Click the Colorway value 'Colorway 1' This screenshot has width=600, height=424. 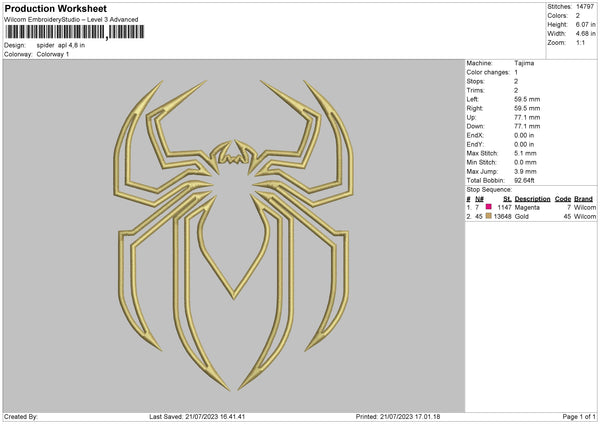tap(53, 54)
